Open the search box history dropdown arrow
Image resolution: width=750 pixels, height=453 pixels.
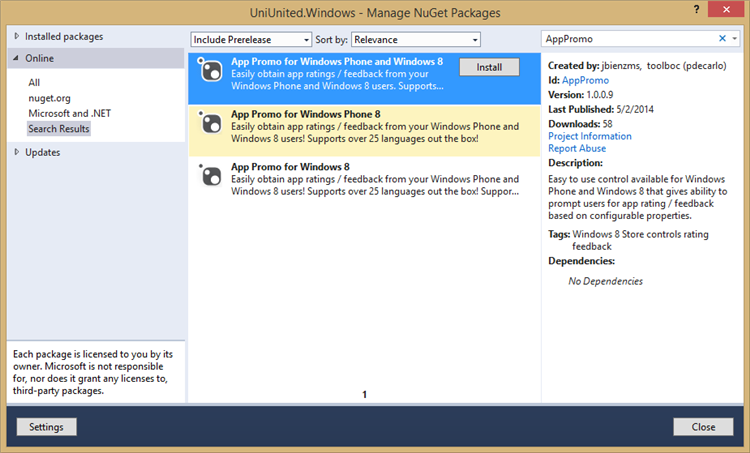pos(735,39)
